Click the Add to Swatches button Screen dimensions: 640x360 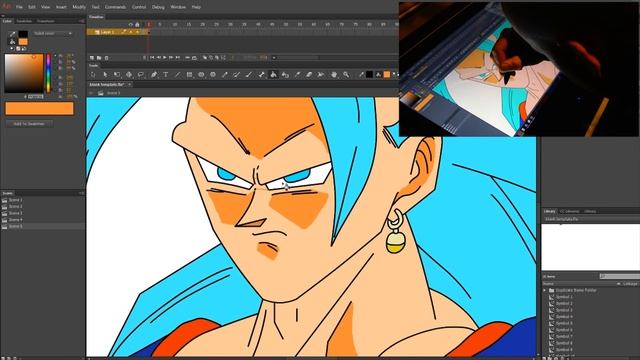(29, 124)
